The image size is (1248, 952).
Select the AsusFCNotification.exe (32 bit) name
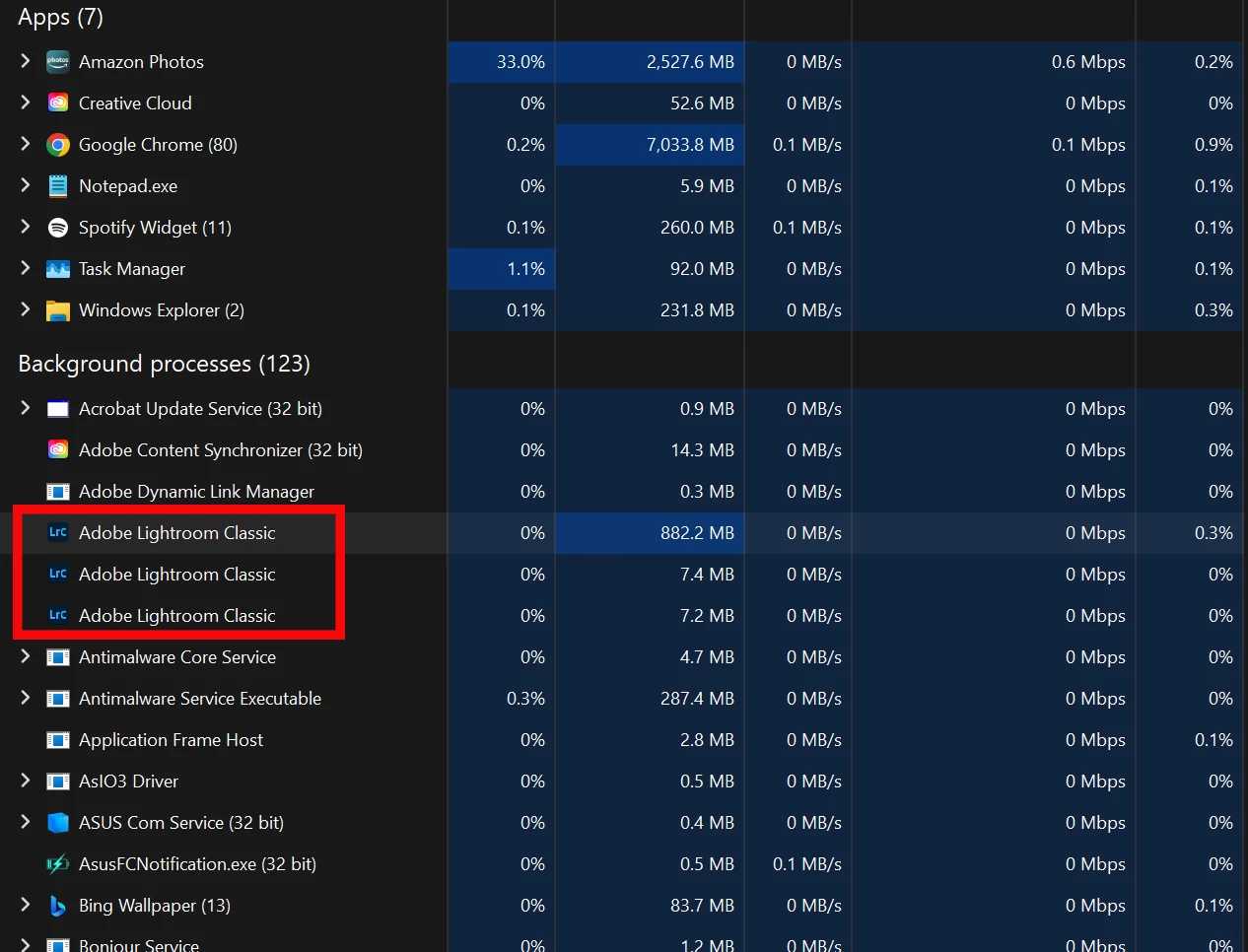(x=197, y=864)
